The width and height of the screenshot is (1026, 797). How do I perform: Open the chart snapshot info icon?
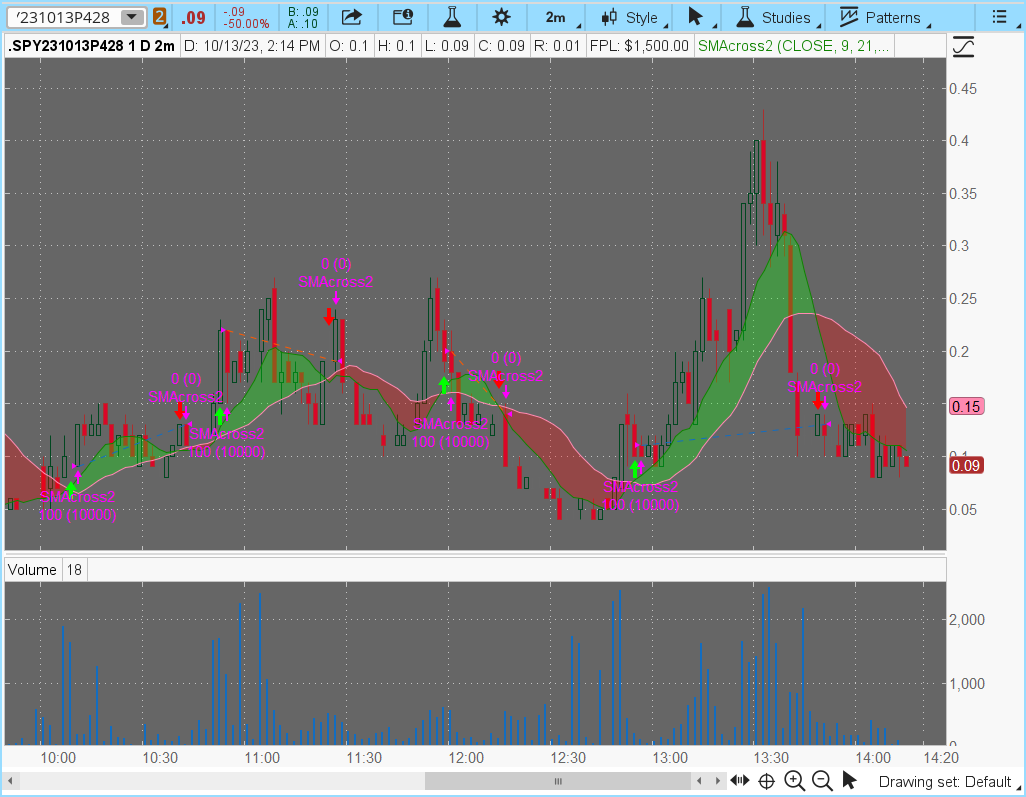tap(402, 17)
